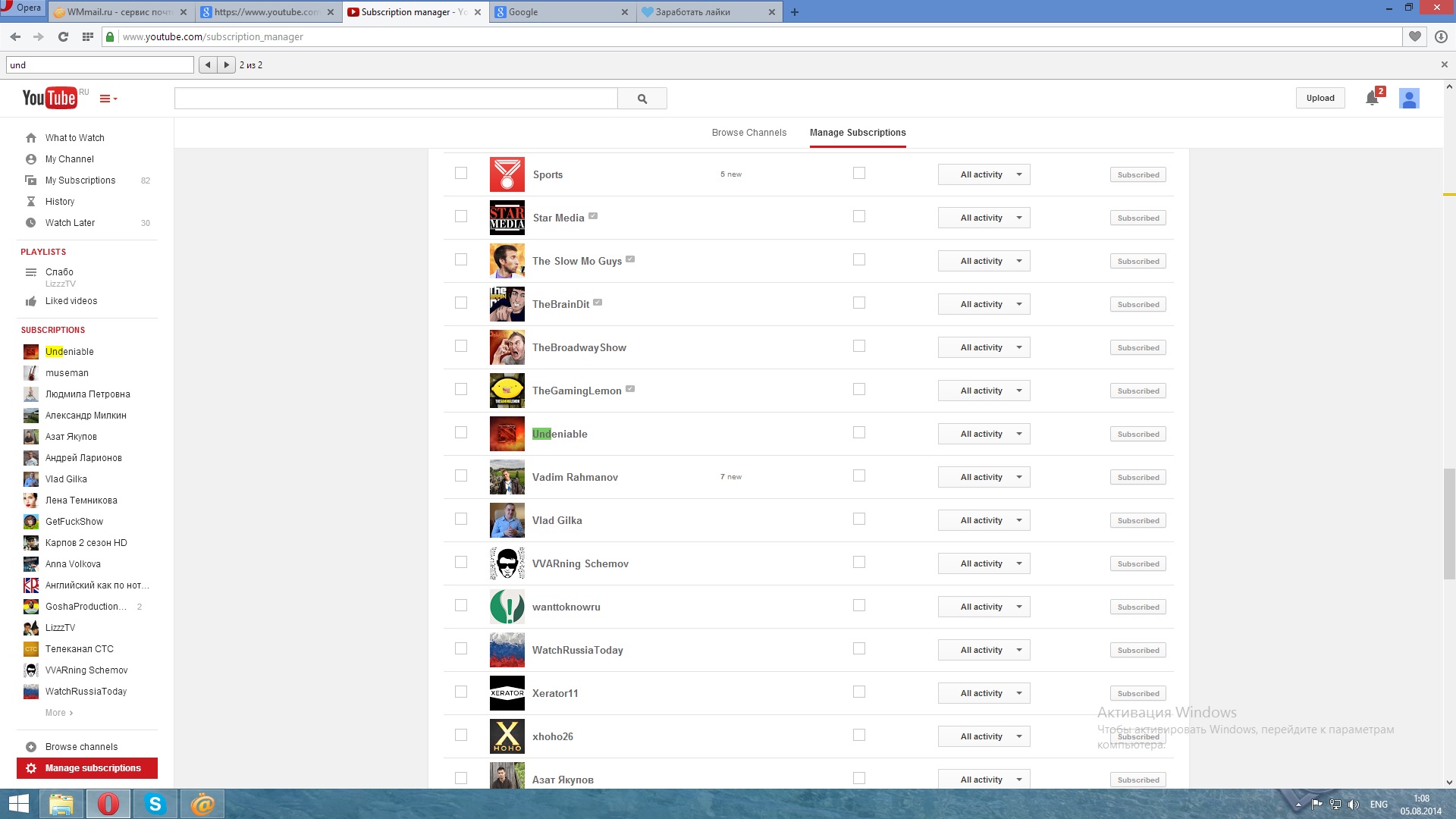Click xhoho26 channel avatar
Screen dimensions: 1456x819
tap(507, 736)
